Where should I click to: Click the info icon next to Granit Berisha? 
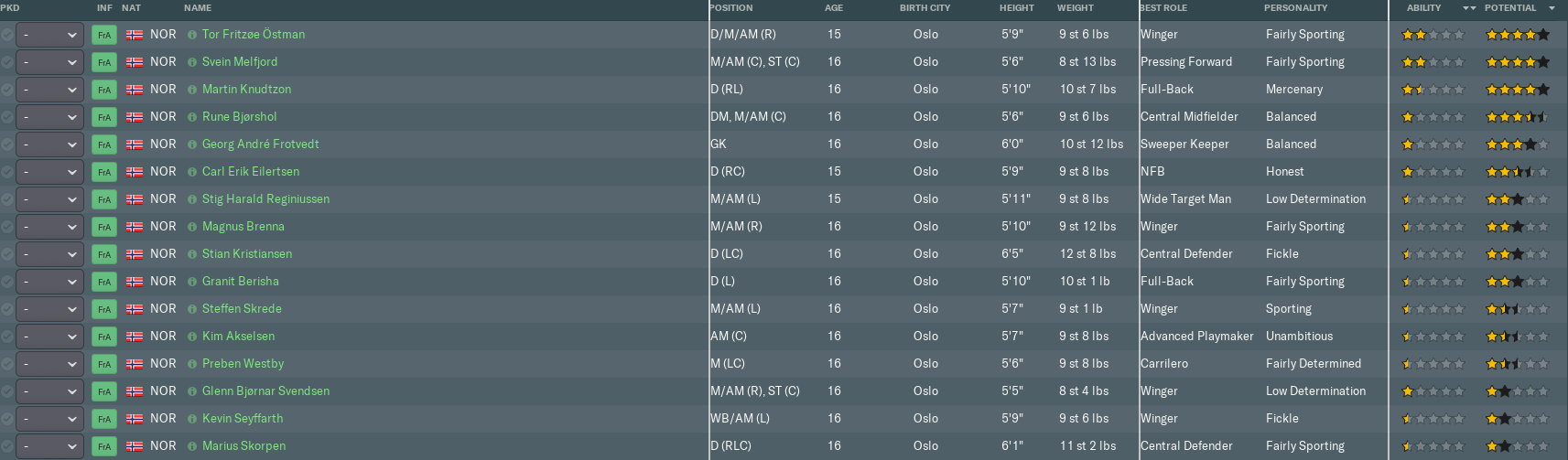192,282
